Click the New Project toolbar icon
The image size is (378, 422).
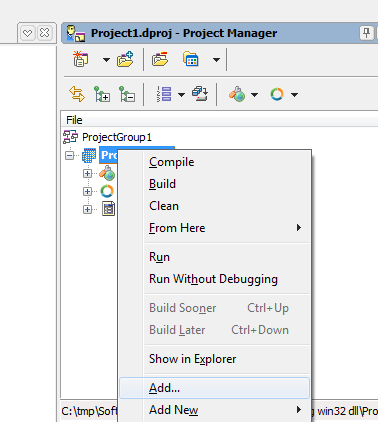click(80, 59)
